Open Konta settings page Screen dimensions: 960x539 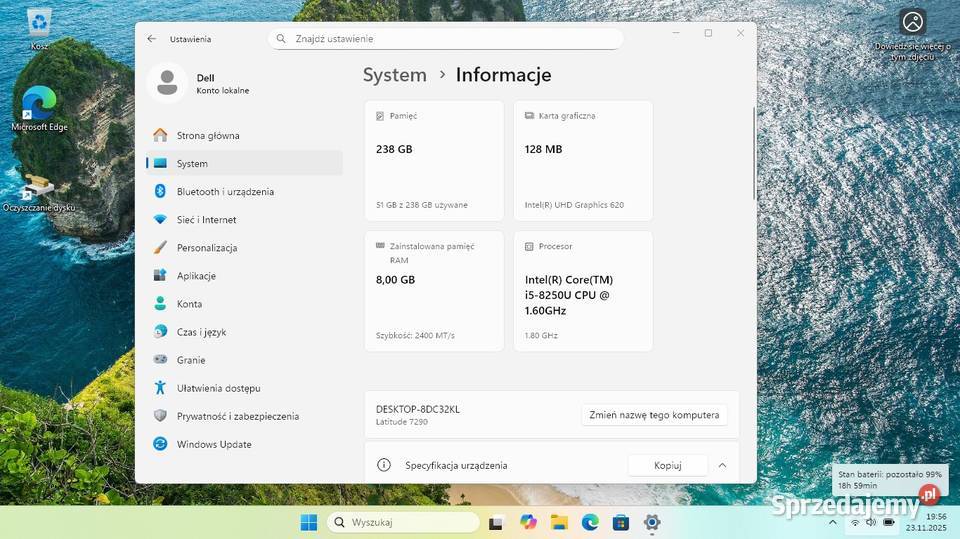pos(244,304)
